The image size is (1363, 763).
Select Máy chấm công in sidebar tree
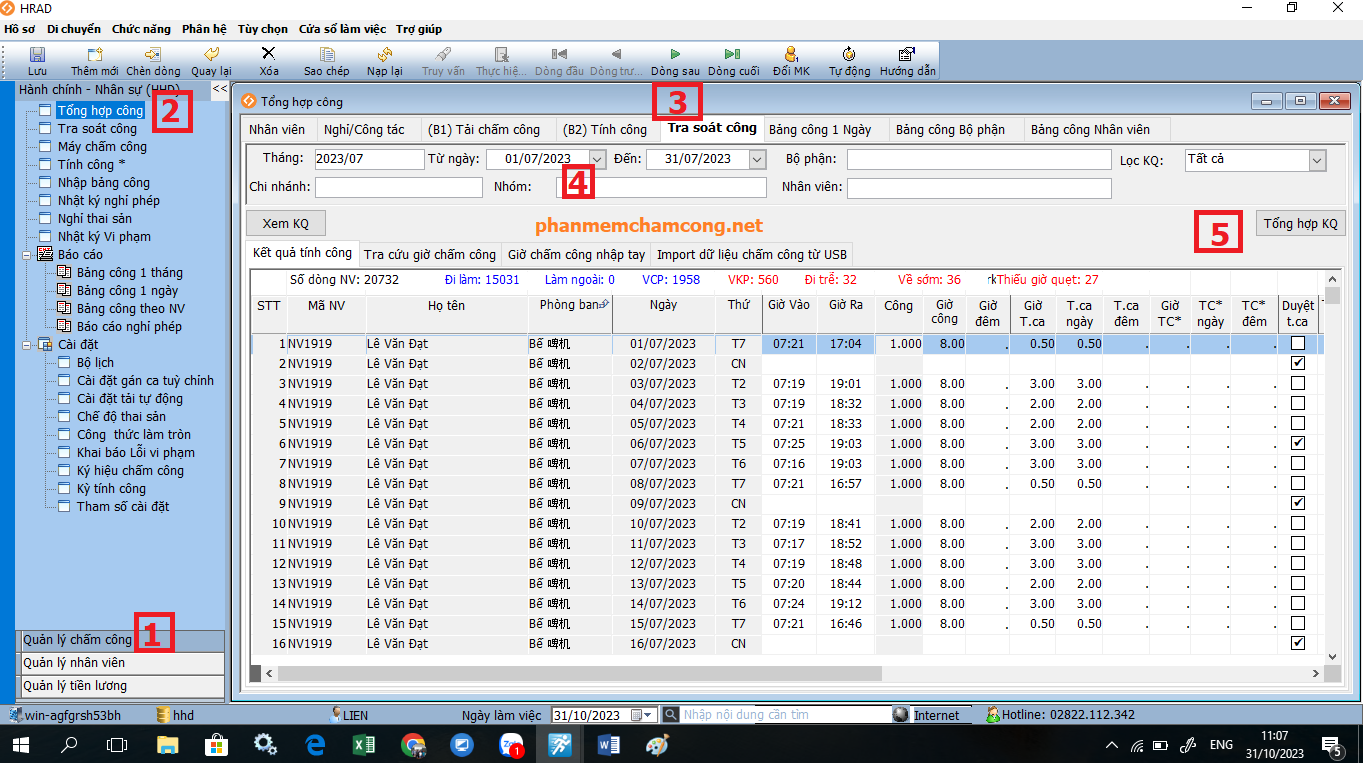[x=102, y=147]
